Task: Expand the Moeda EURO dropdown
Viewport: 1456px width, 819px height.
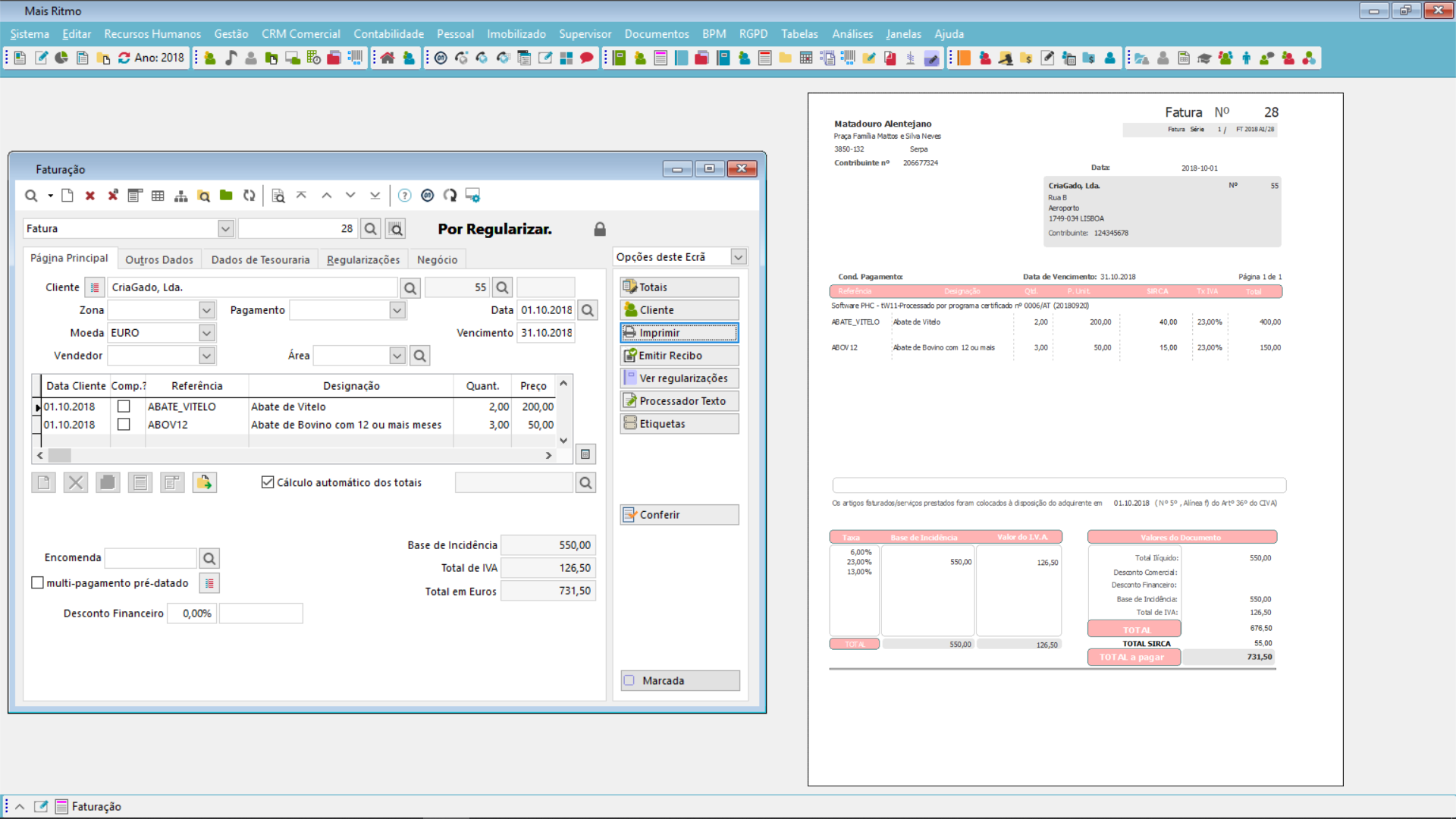Action: (206, 333)
